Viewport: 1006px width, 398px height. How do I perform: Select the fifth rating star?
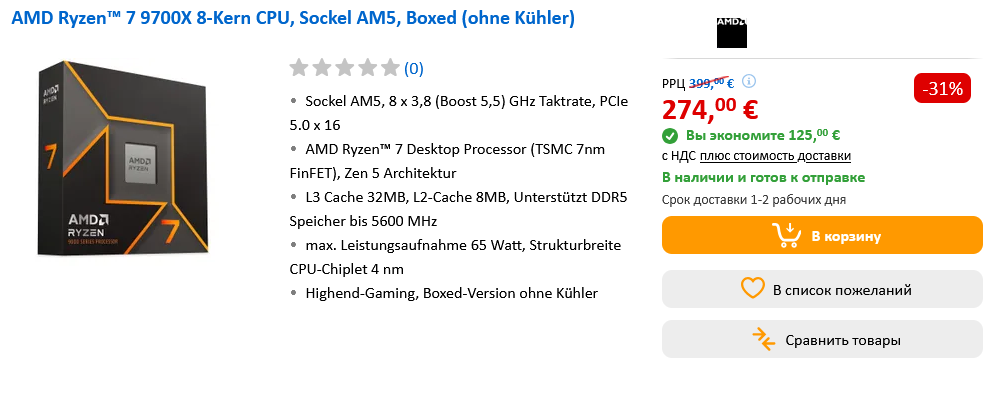[x=389, y=67]
